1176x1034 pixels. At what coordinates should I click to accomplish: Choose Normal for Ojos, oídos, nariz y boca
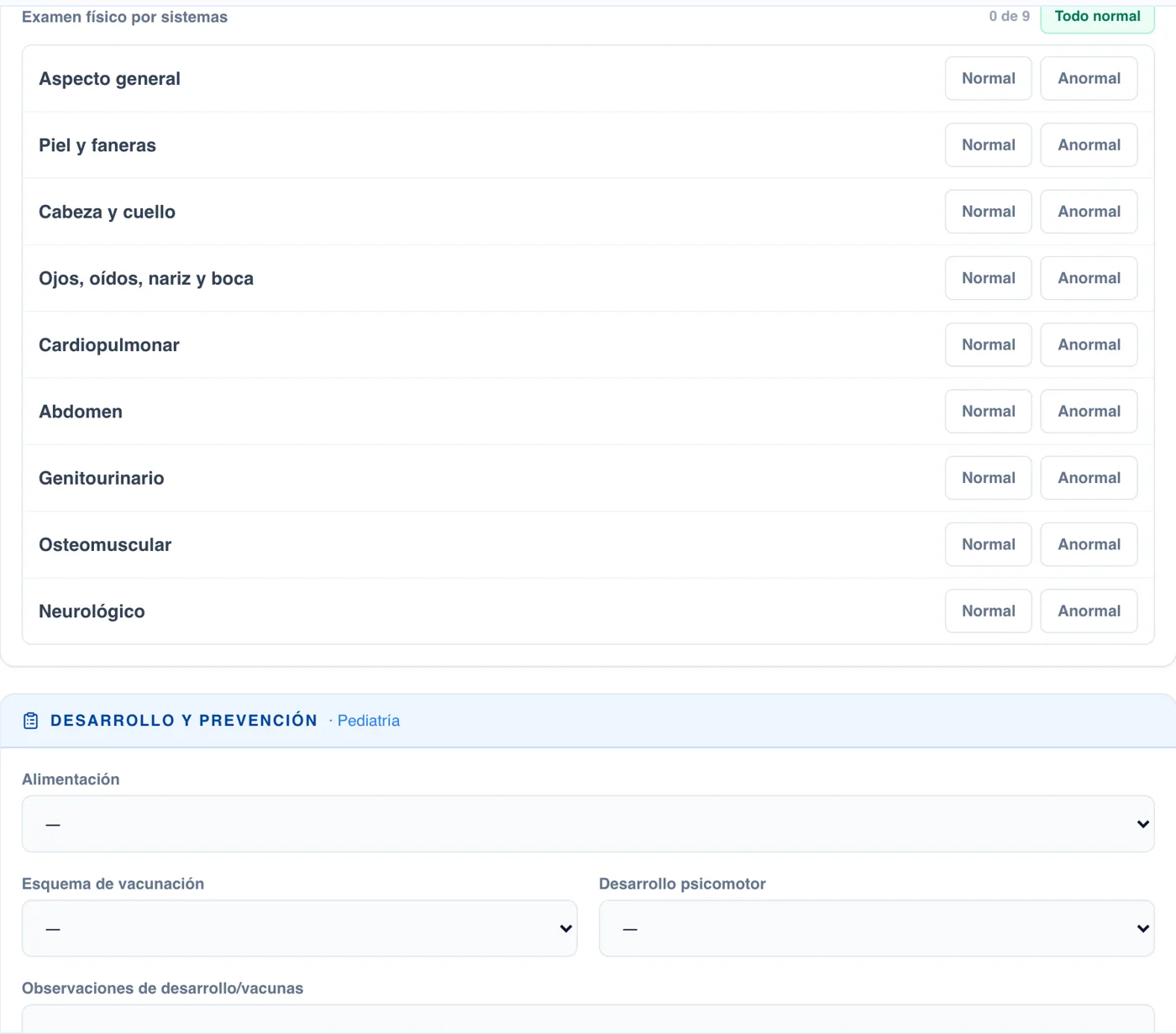point(988,278)
